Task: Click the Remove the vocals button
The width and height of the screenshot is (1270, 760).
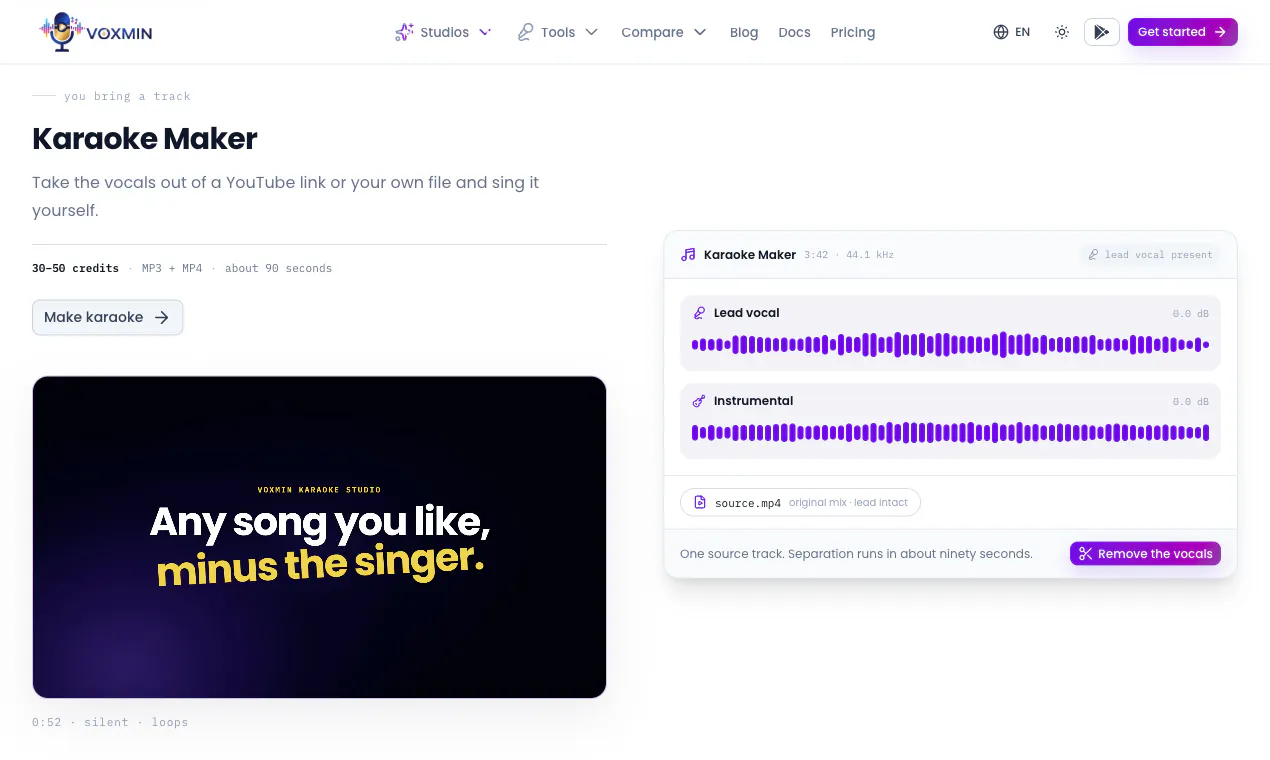Action: click(1145, 554)
